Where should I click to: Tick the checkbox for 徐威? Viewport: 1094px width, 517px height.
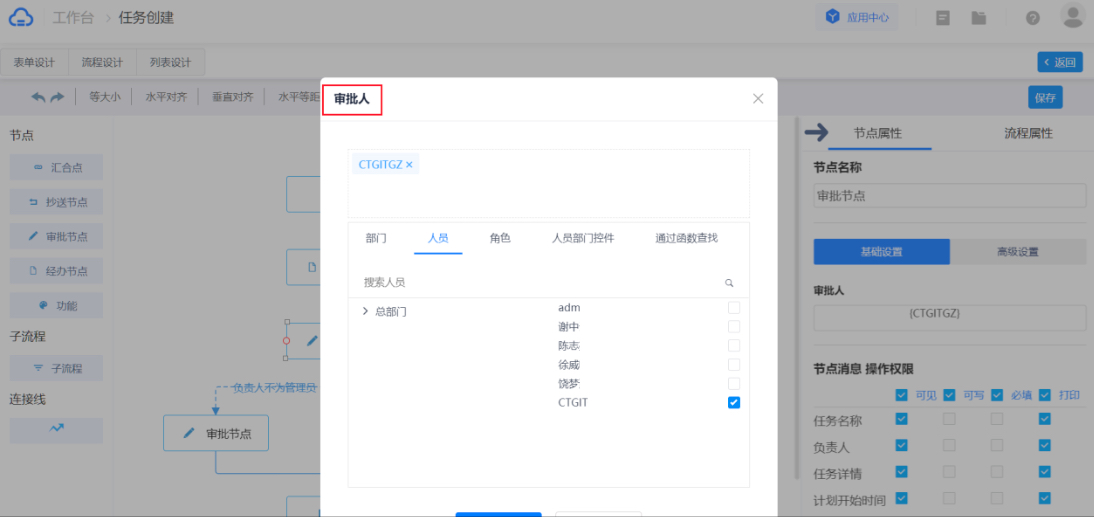[x=734, y=364]
